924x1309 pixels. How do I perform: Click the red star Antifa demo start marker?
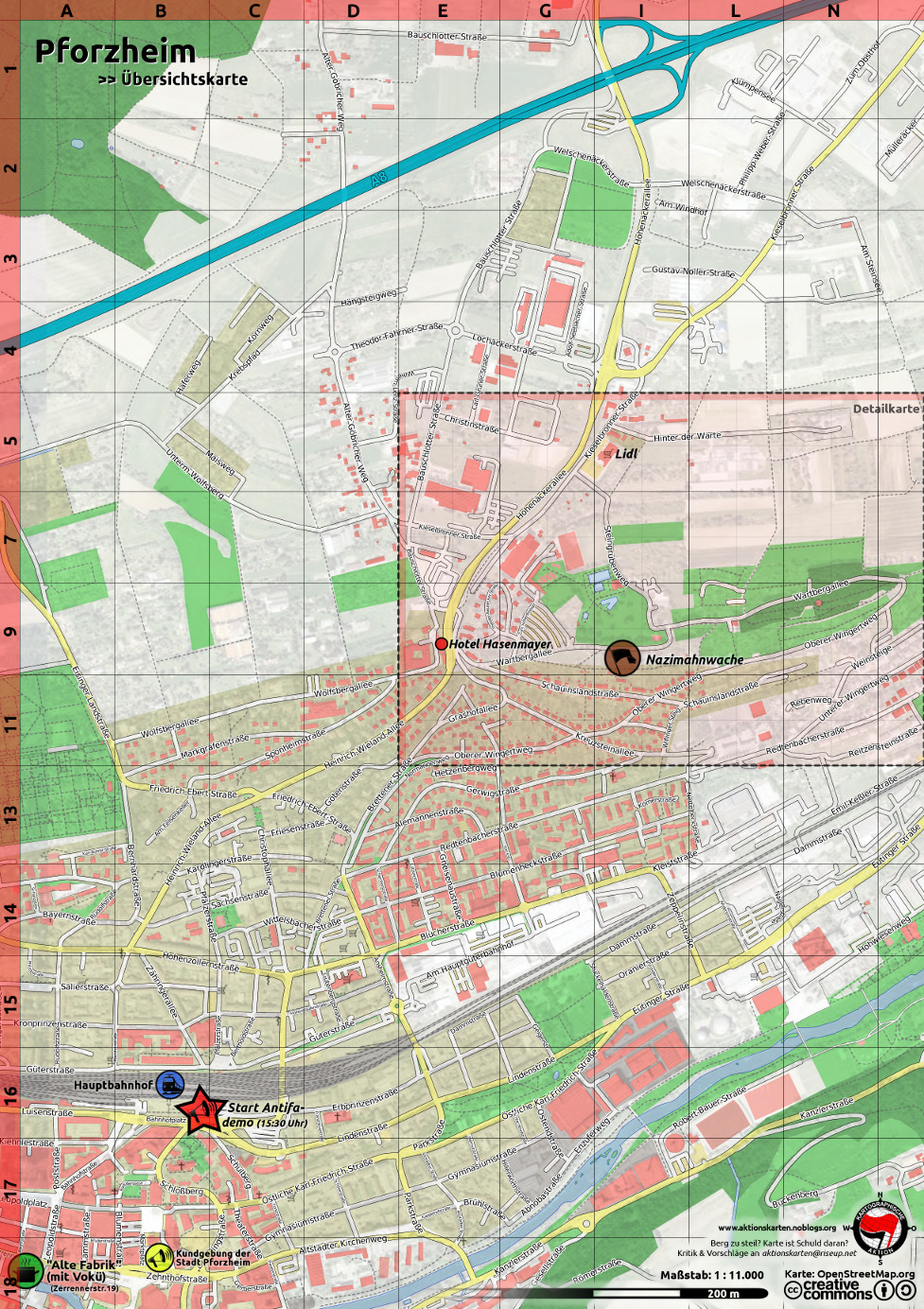coord(200,1110)
